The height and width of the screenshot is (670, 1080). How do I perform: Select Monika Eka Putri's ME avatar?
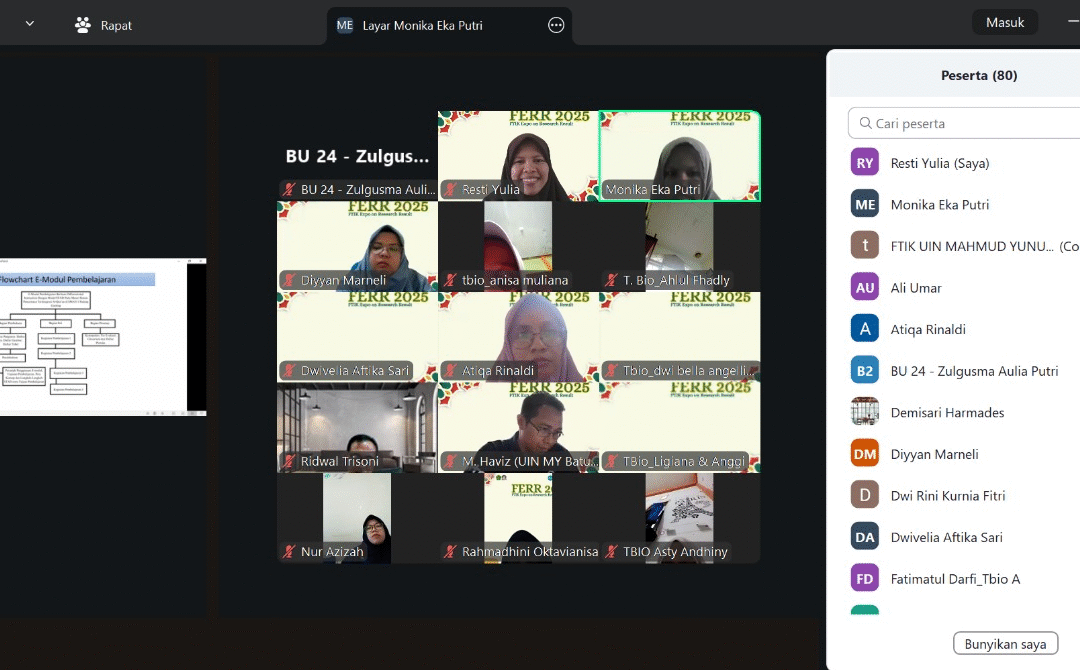coord(865,204)
